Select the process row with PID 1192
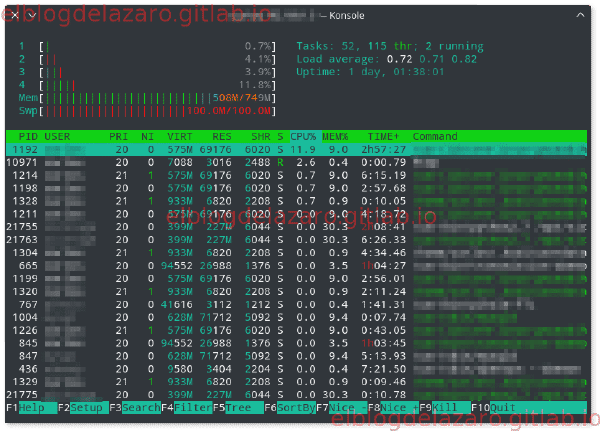Image resolution: width=600 pixels, height=432 pixels. tap(296, 150)
